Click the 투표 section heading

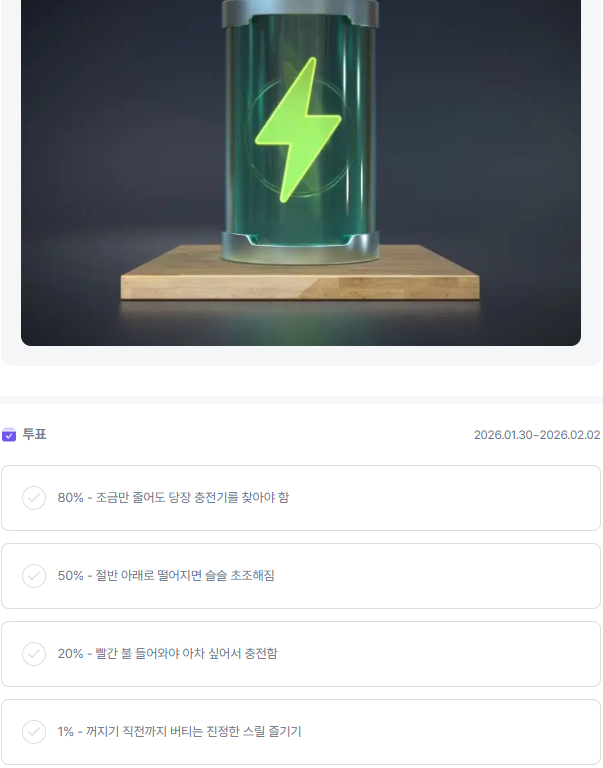(34, 435)
